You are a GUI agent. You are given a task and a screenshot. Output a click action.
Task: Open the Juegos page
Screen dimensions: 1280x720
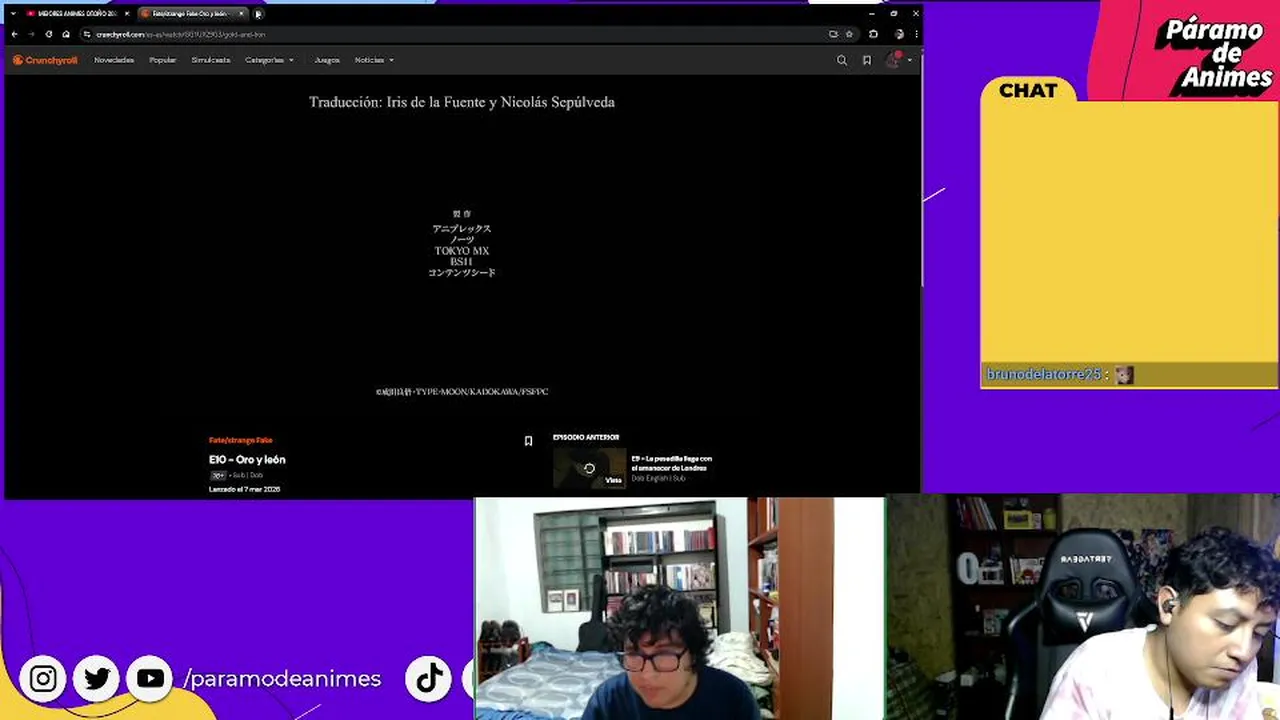(x=327, y=60)
